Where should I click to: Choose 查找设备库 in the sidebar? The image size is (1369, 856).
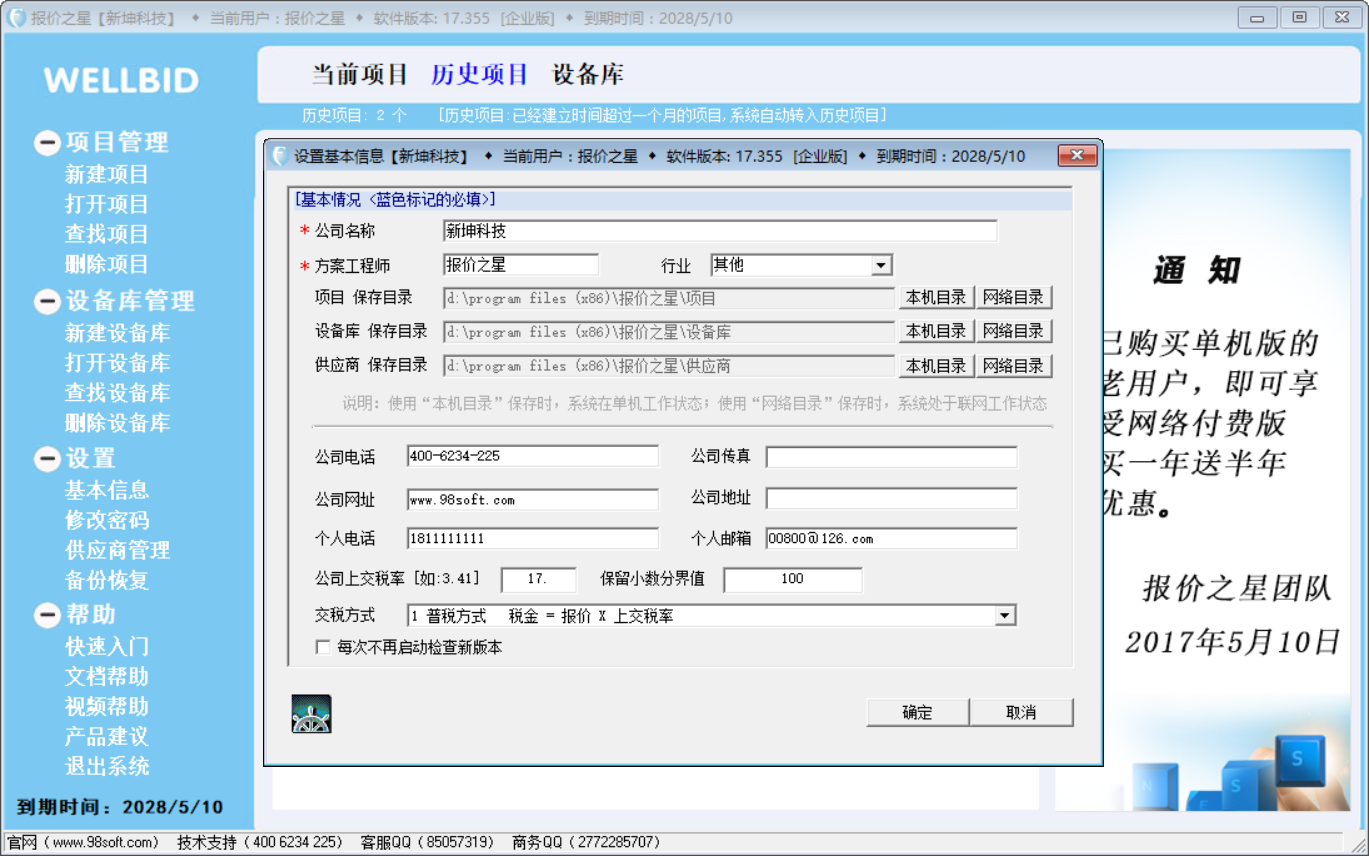tap(118, 393)
